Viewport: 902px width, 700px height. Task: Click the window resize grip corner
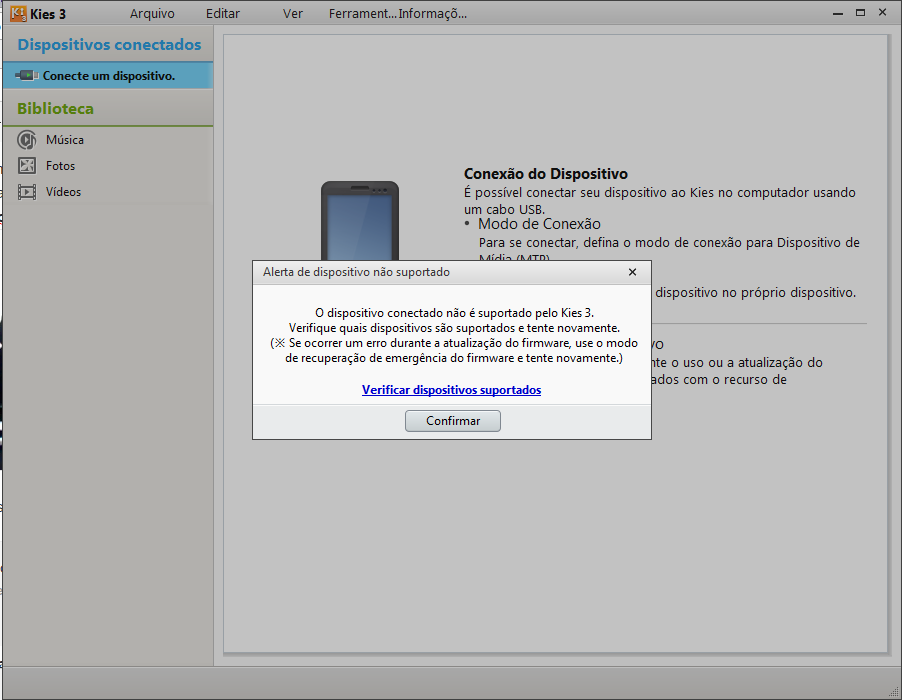point(893,692)
